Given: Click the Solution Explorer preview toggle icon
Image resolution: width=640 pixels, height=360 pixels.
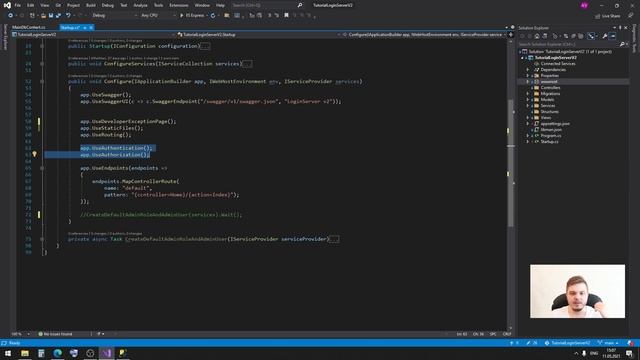Looking at the screenshot, I should point(612,36).
